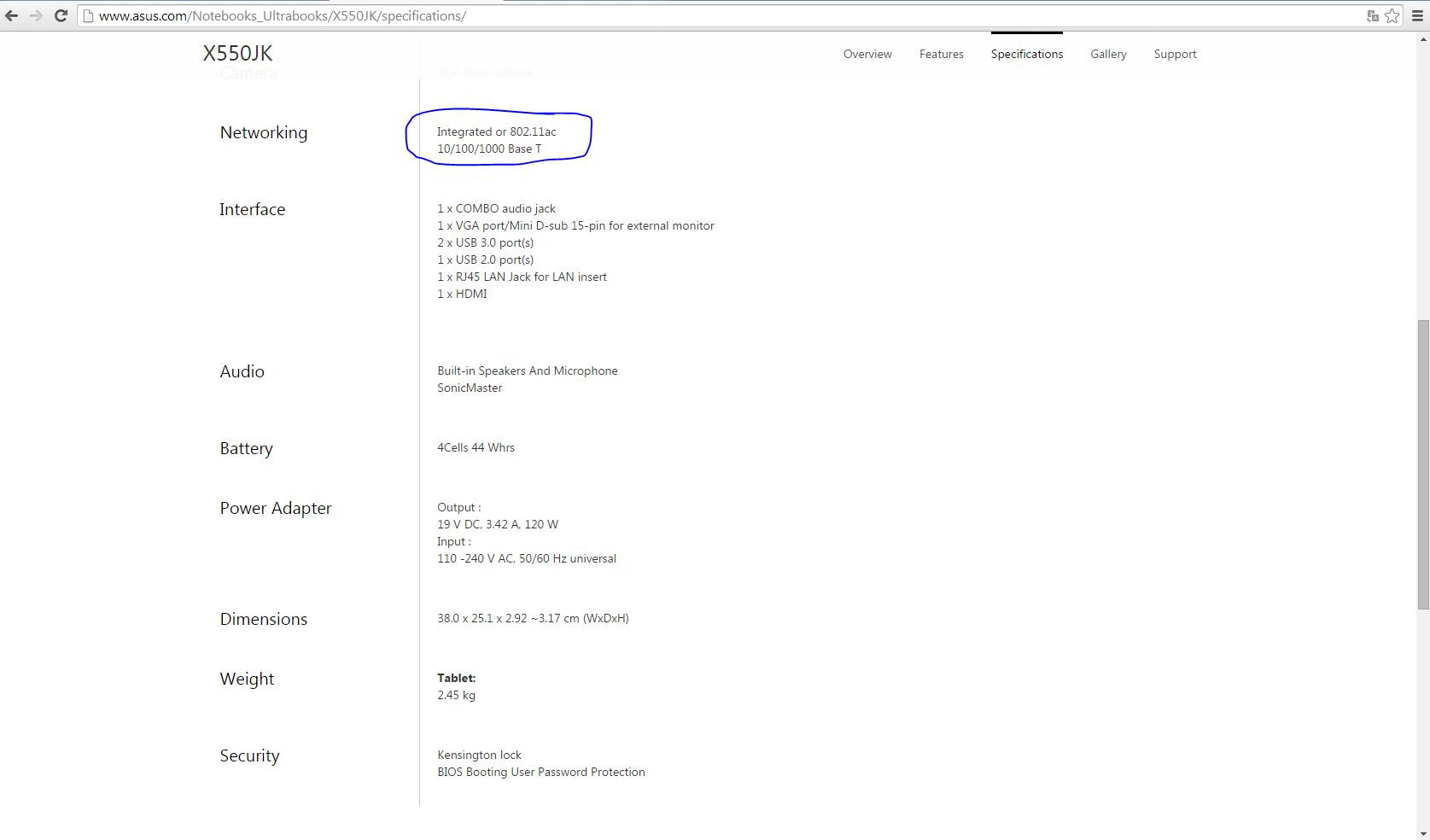Reload the page with refresh icon

click(x=61, y=15)
